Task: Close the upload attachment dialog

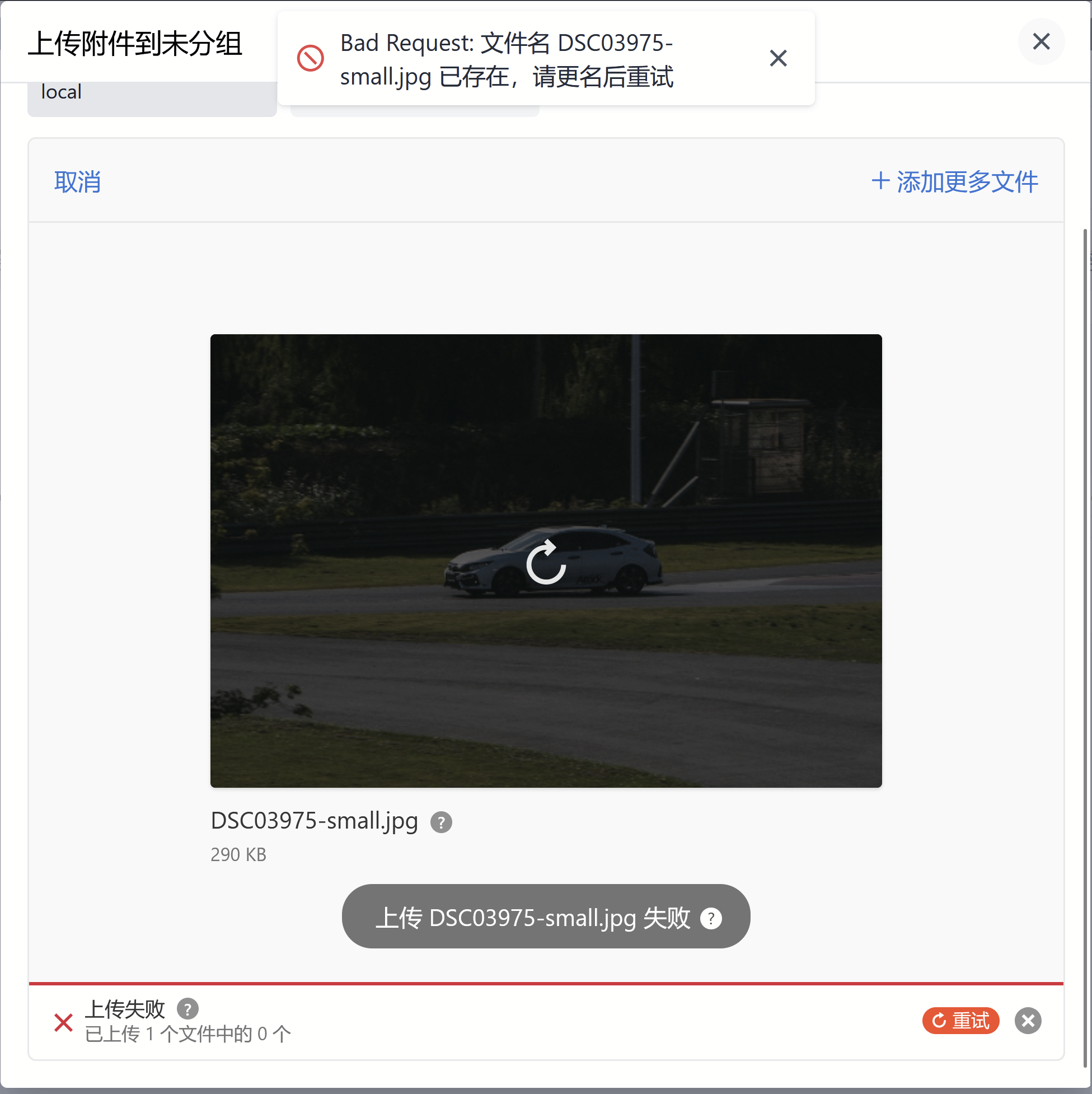Action: point(1041,41)
